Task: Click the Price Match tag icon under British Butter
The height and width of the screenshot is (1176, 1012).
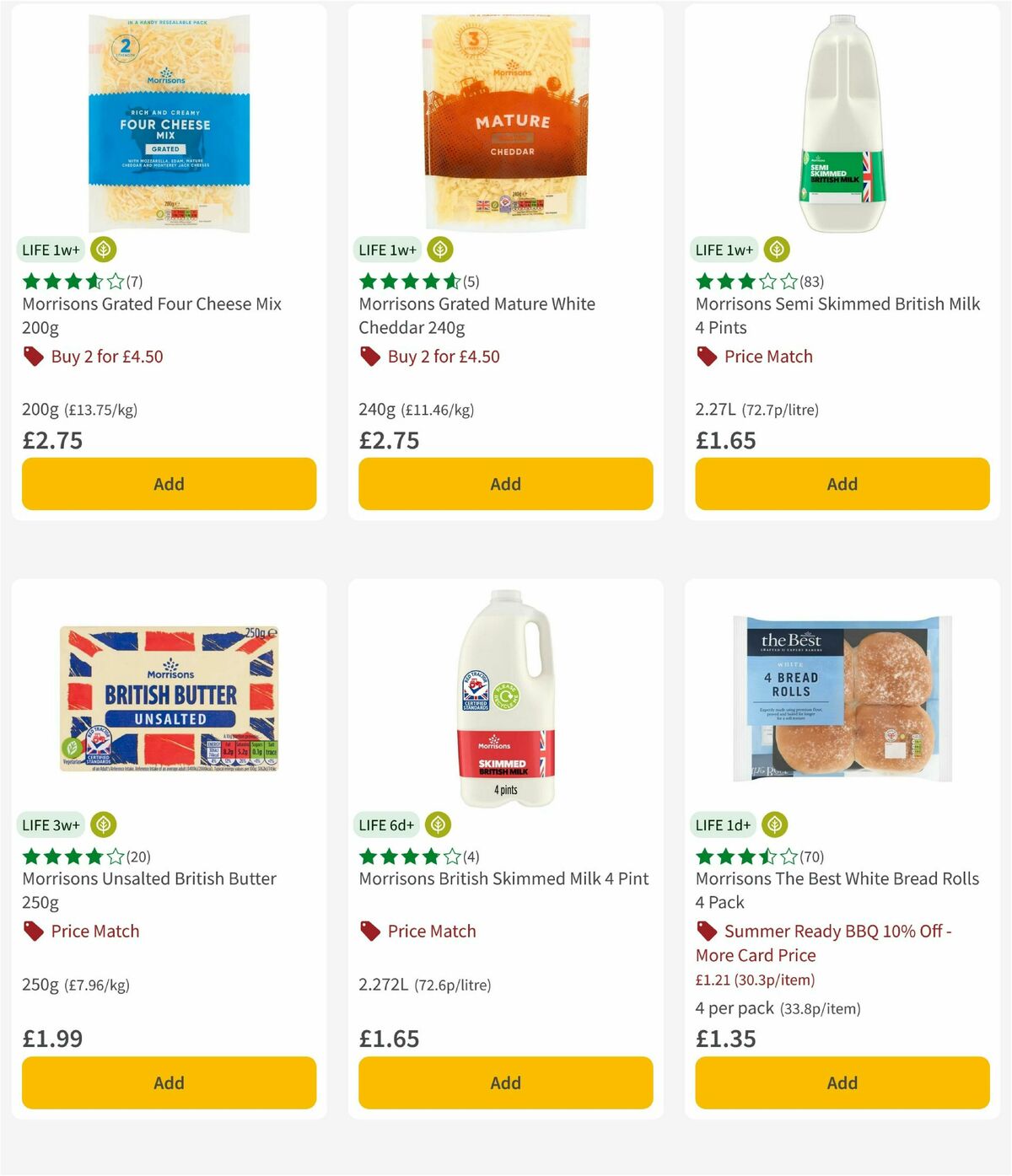Action: click(32, 932)
